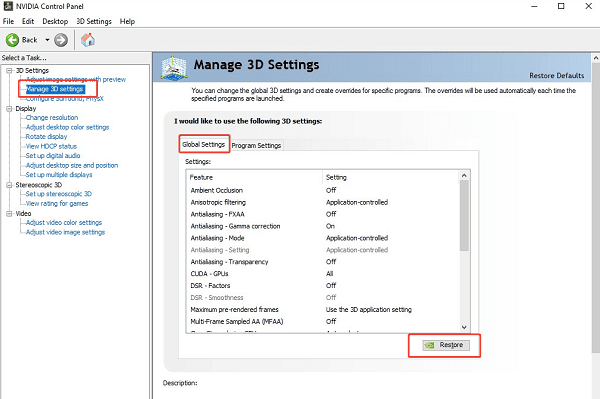Collapse the Display tree node
Viewport: 600px width, 399px height.
point(9,109)
